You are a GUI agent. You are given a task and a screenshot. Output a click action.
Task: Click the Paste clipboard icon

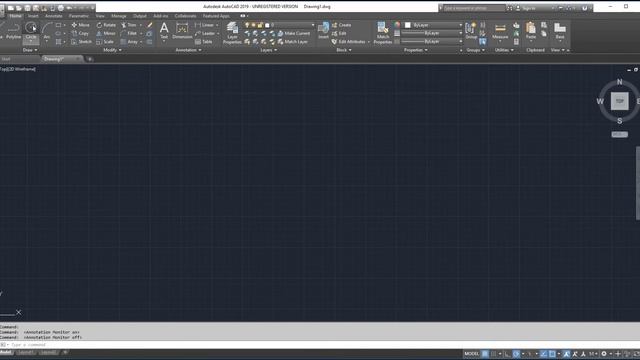click(531, 31)
